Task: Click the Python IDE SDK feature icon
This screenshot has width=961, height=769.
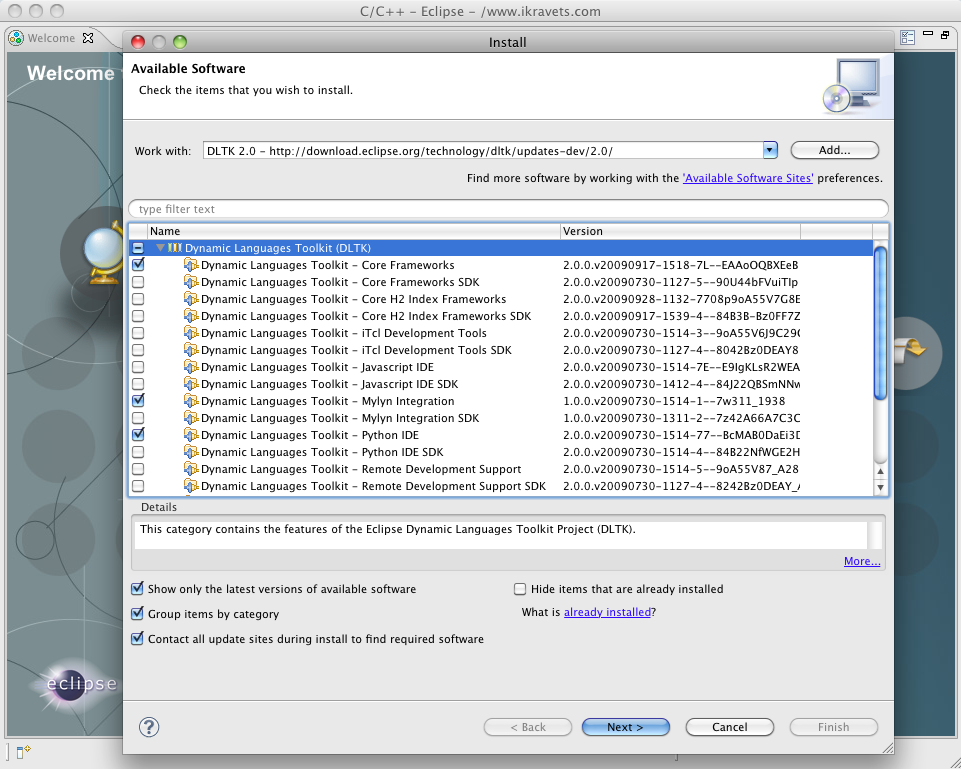Action: point(191,452)
